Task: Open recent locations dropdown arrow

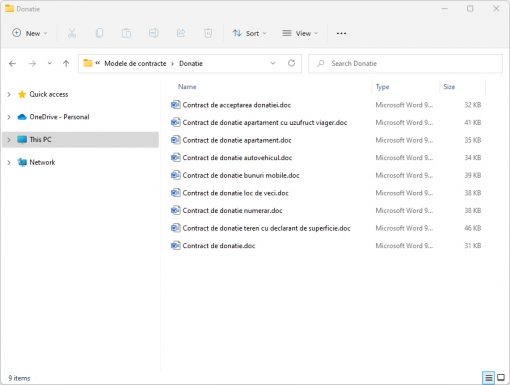Action: coord(49,63)
